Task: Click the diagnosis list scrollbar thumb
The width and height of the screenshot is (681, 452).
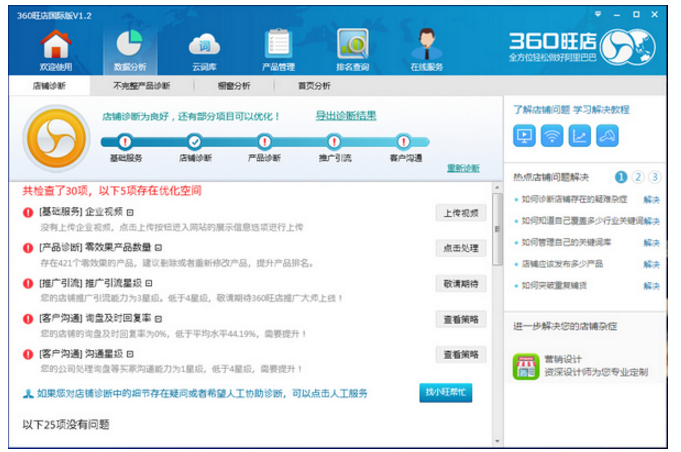Action: (497, 229)
